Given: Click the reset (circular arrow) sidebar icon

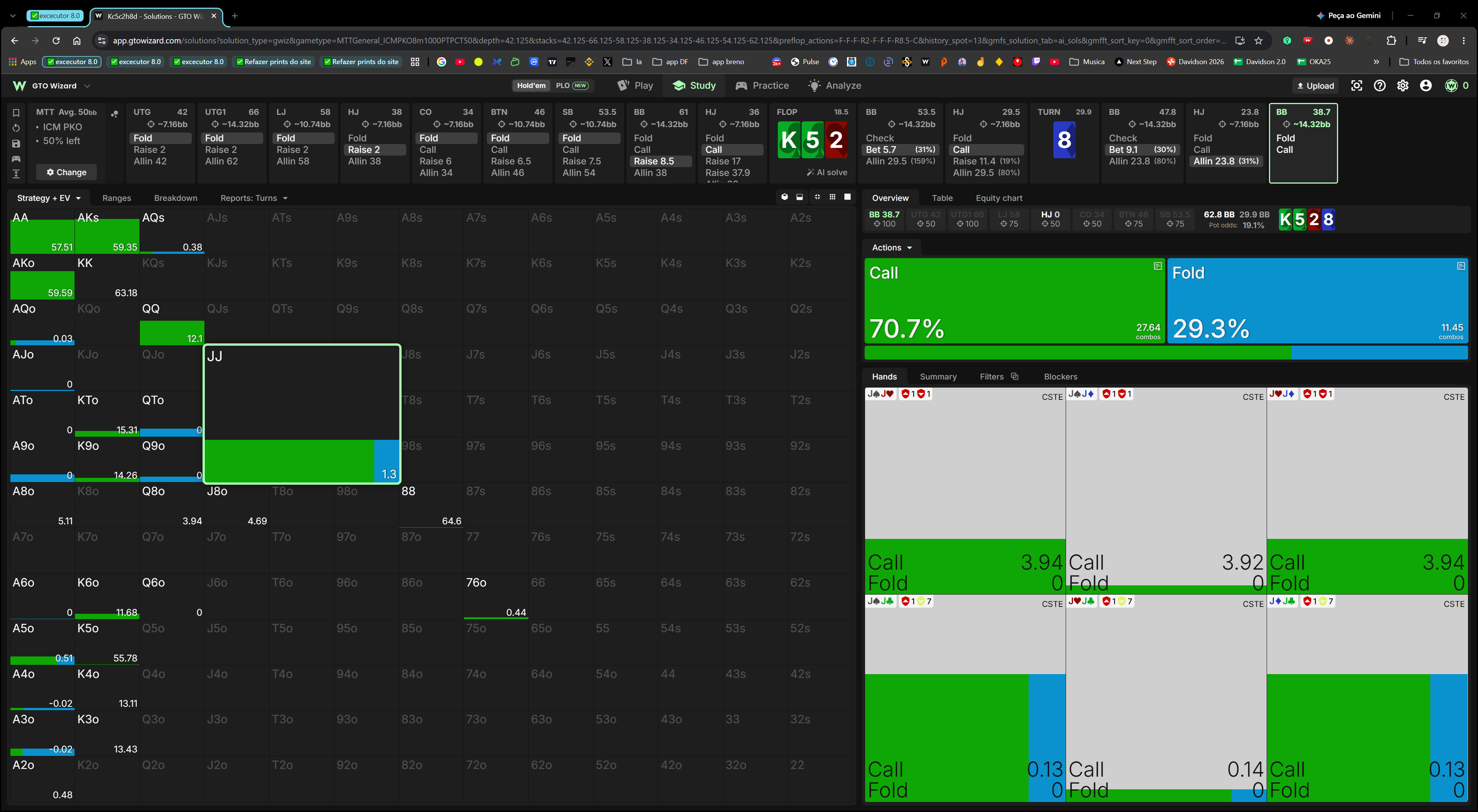Looking at the screenshot, I should tap(16, 128).
